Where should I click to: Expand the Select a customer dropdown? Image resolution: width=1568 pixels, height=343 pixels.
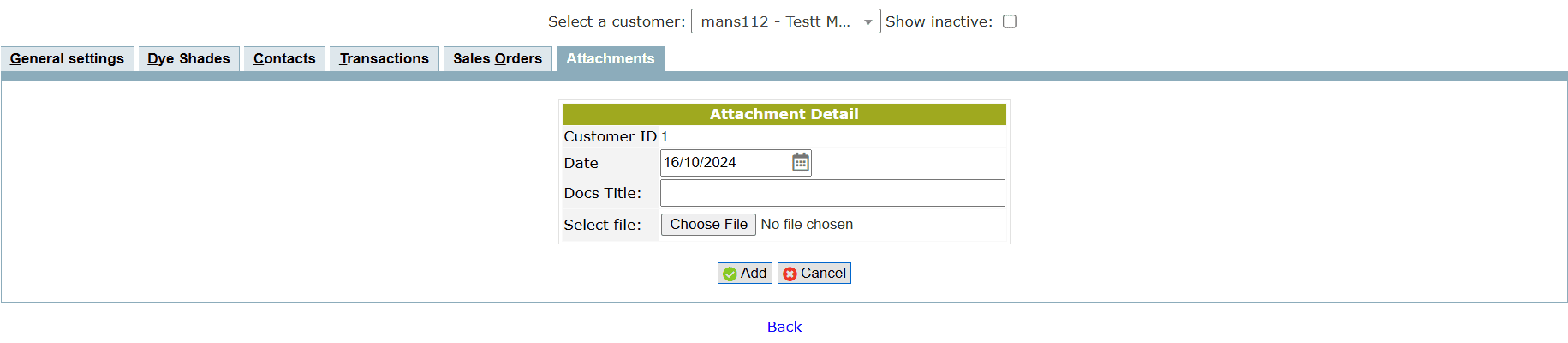tap(785, 21)
